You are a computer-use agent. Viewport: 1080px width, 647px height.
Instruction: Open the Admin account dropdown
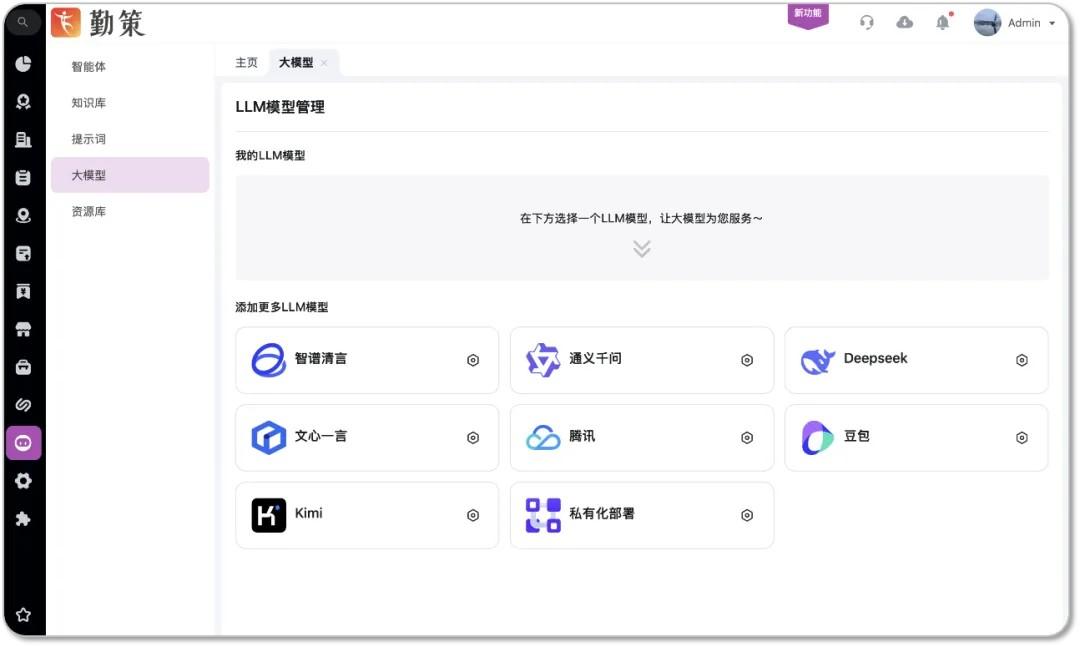1022,22
